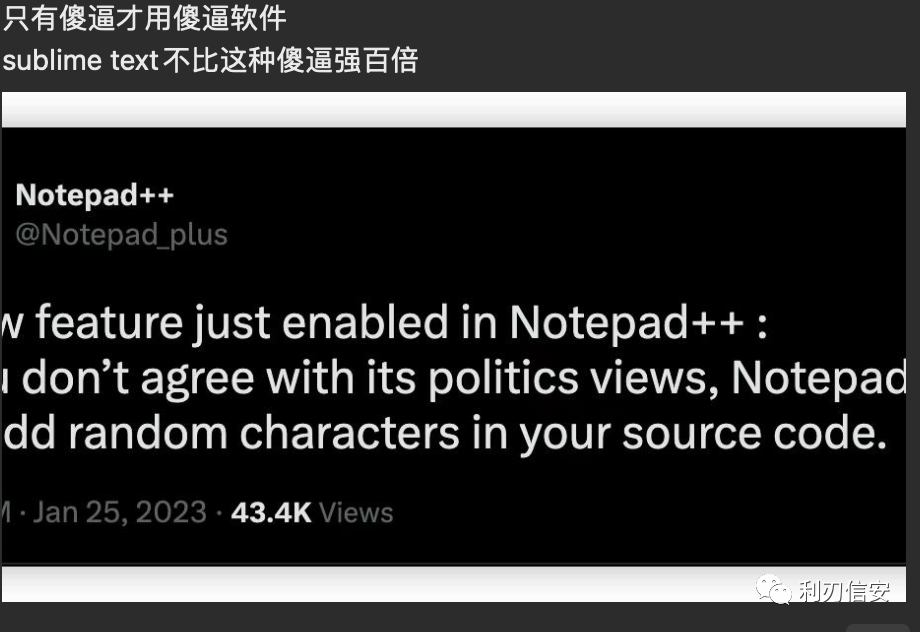Click the tweet line about politics views
The width and height of the screenshot is (920, 632).
pyautogui.click(x=454, y=378)
